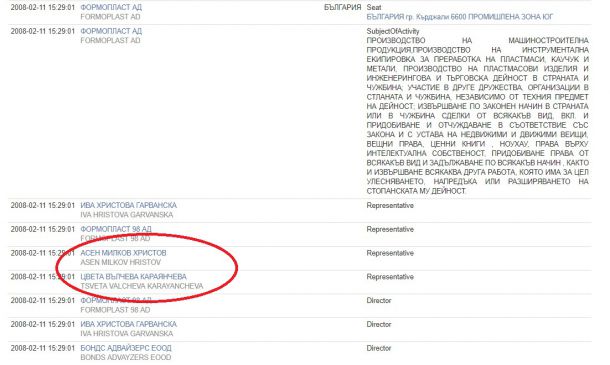Screen dimensions: 610x365
Task: Click transliteration 'ASEN MILKOV HRISTOV'
Action: 121,262
